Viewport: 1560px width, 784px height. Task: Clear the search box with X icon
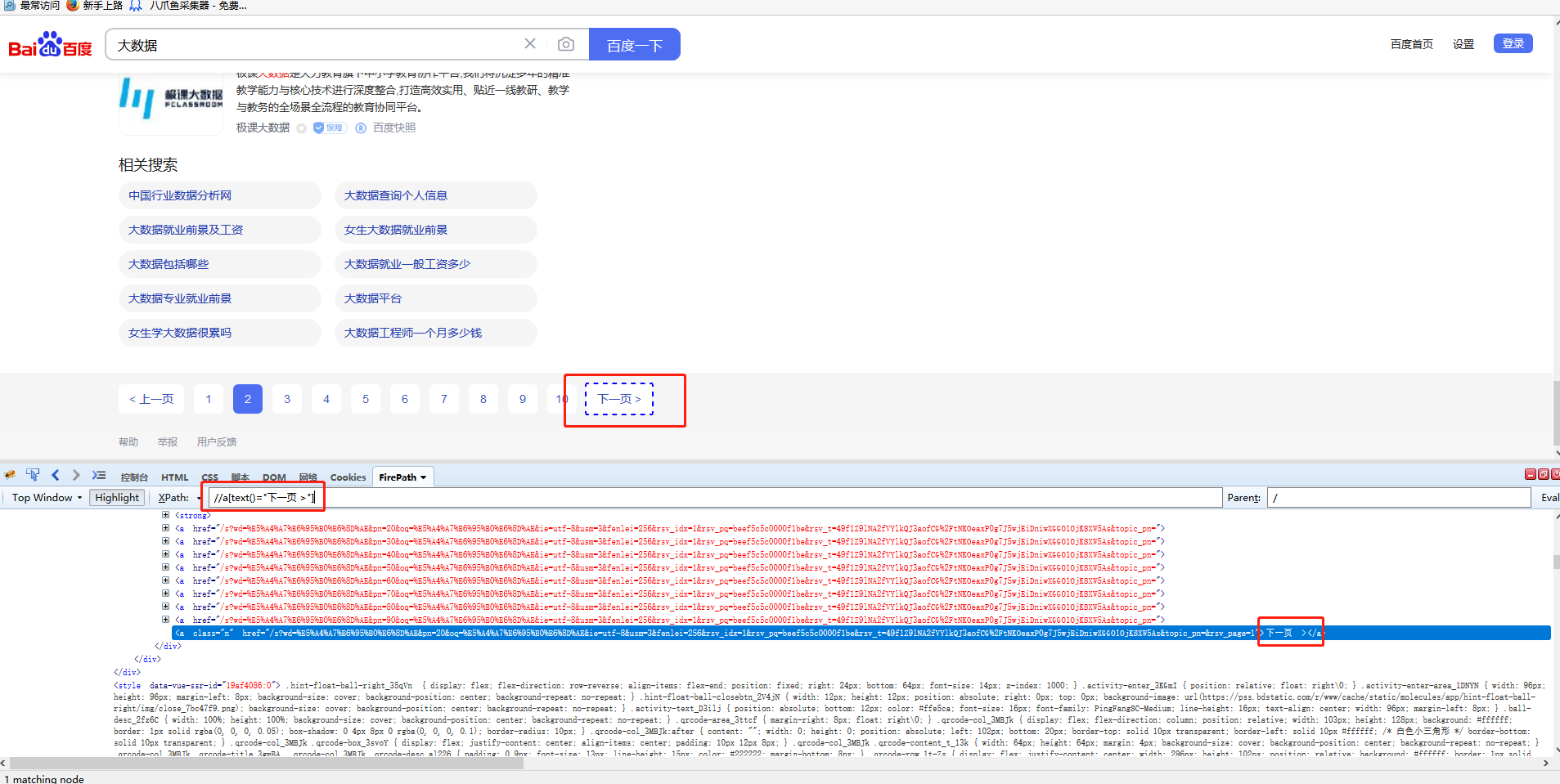coord(530,43)
